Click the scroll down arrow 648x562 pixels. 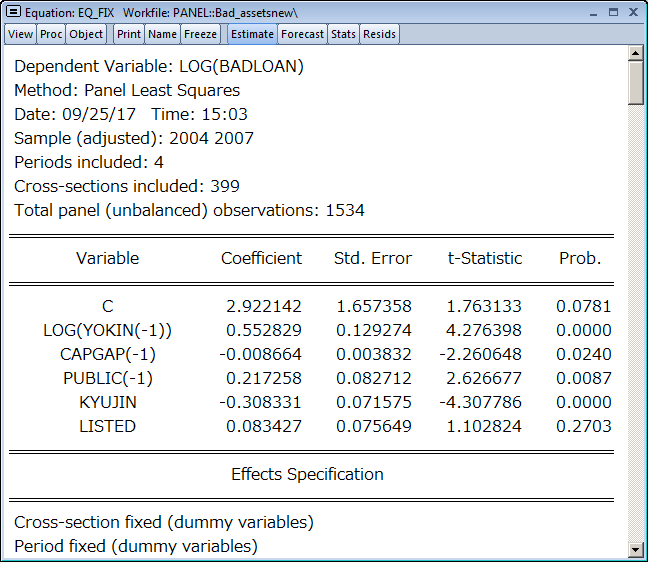pos(636,550)
